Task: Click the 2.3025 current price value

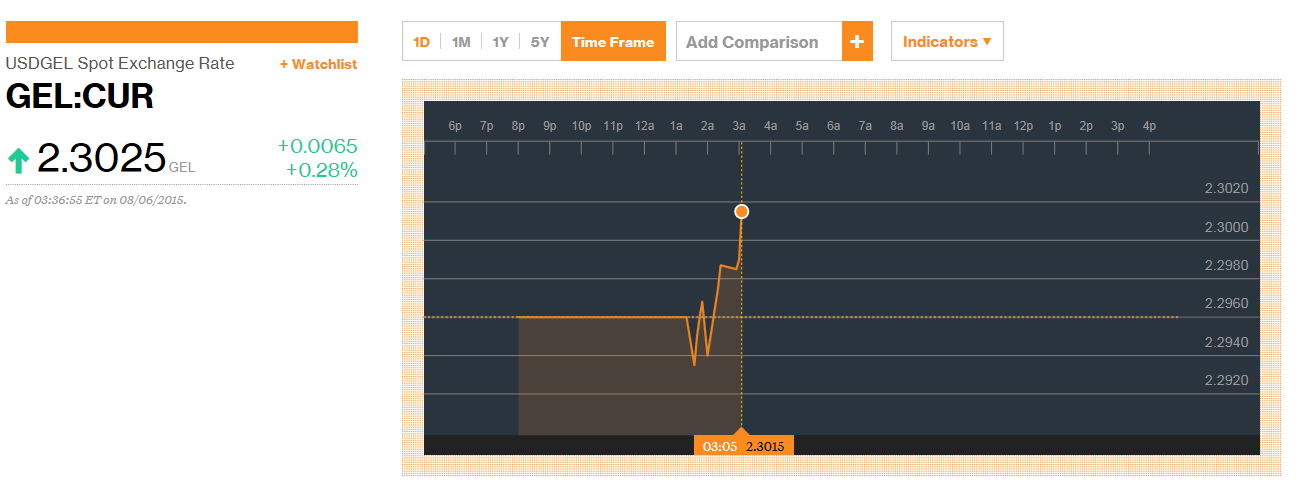Action: click(101, 158)
